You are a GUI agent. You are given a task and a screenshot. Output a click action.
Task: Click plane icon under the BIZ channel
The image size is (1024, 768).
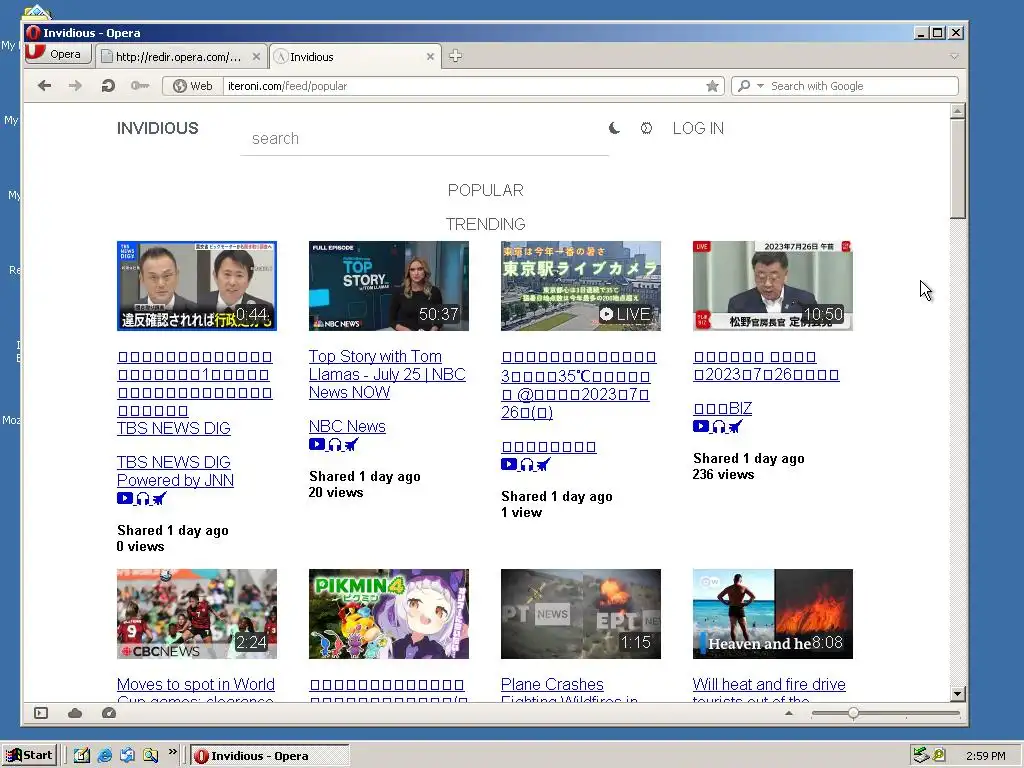coord(735,427)
